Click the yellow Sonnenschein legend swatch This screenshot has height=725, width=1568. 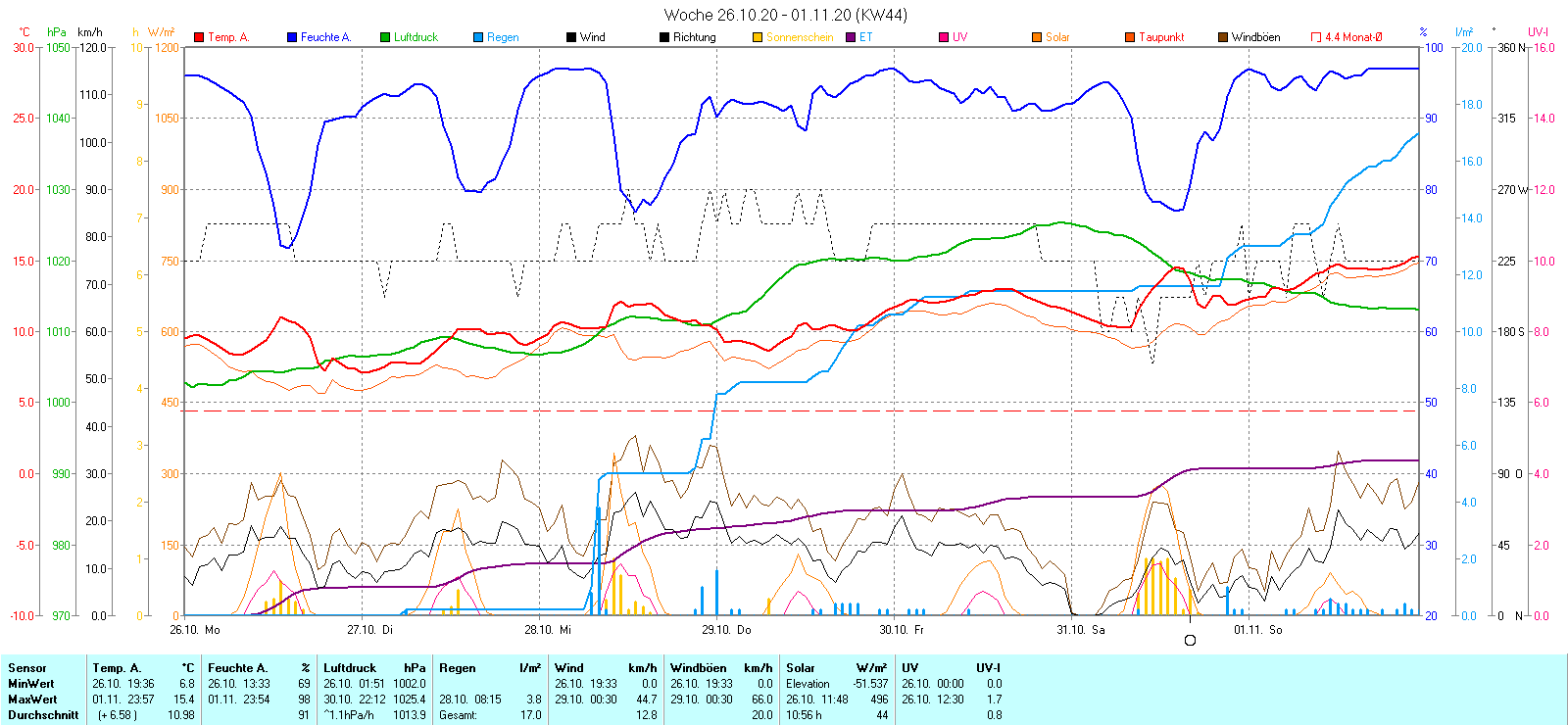pyautogui.click(x=758, y=37)
